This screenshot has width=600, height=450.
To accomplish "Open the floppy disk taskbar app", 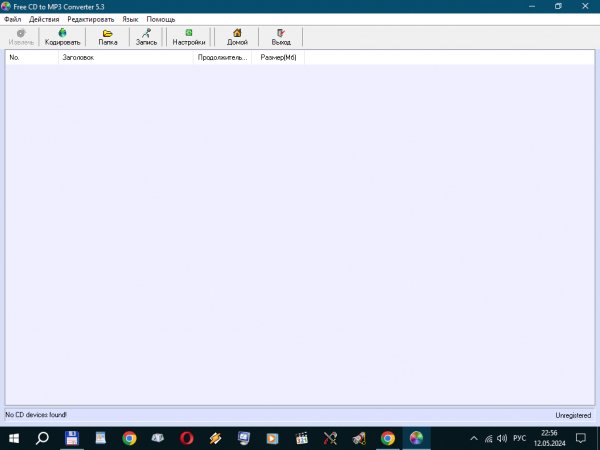I will [72, 438].
